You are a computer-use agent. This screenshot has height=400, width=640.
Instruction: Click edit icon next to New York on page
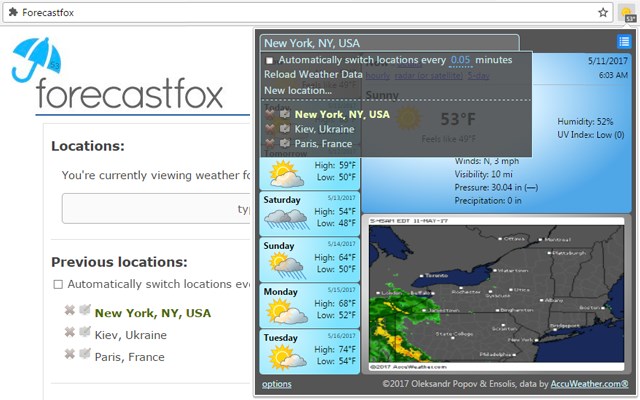click(x=84, y=309)
